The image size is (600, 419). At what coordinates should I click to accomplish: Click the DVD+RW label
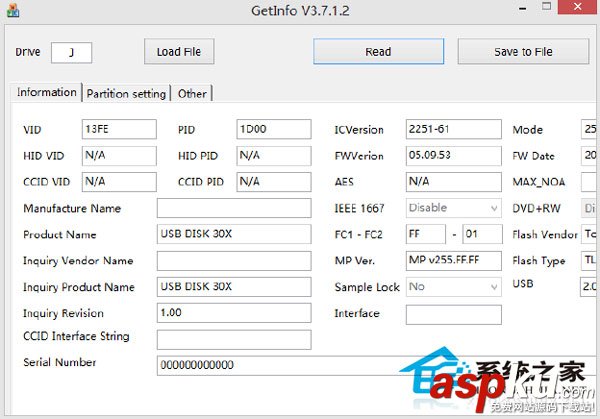tap(536, 208)
